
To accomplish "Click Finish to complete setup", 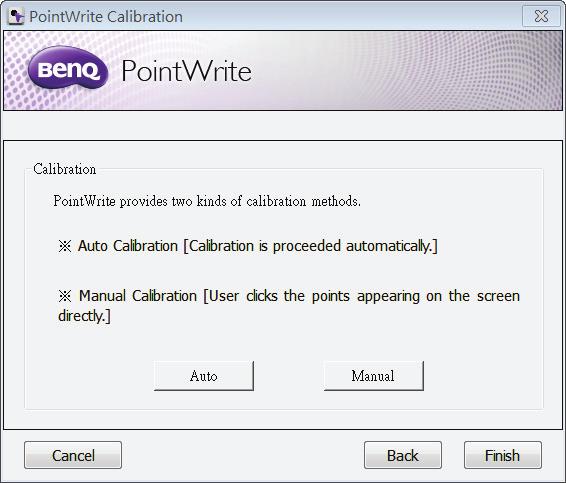I will tap(502, 455).
